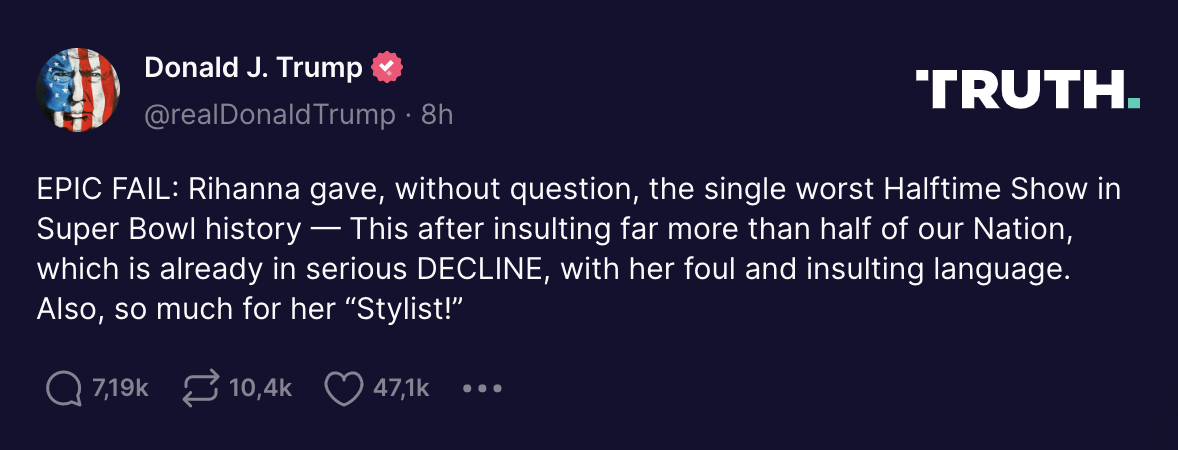
Task: Click the reply speech bubble icon
Action: point(64,389)
